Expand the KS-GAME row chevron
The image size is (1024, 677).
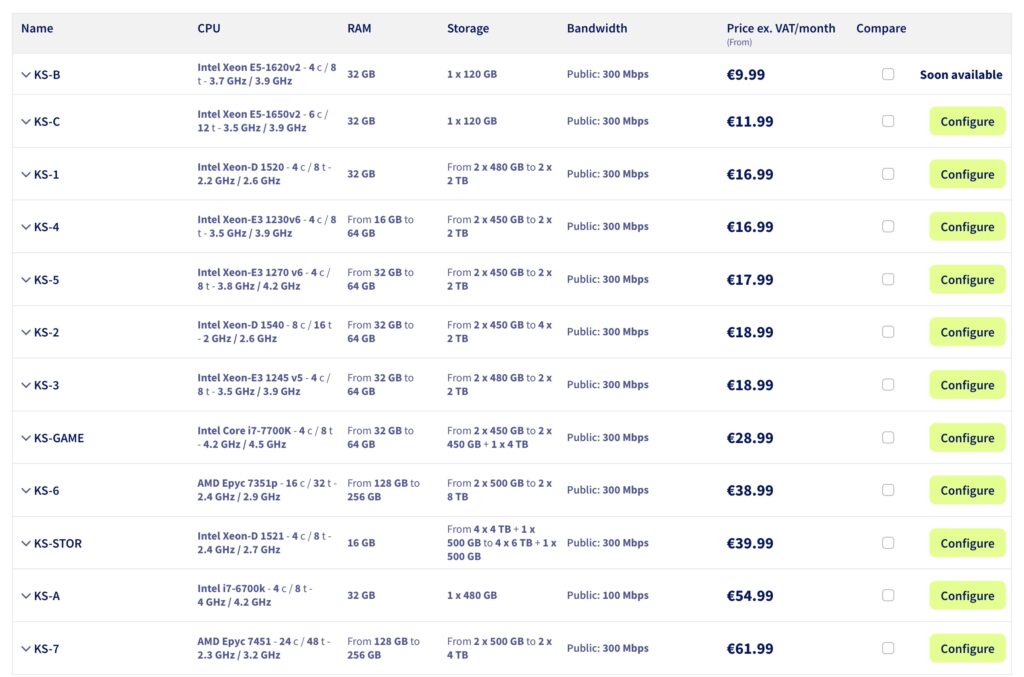[26, 438]
